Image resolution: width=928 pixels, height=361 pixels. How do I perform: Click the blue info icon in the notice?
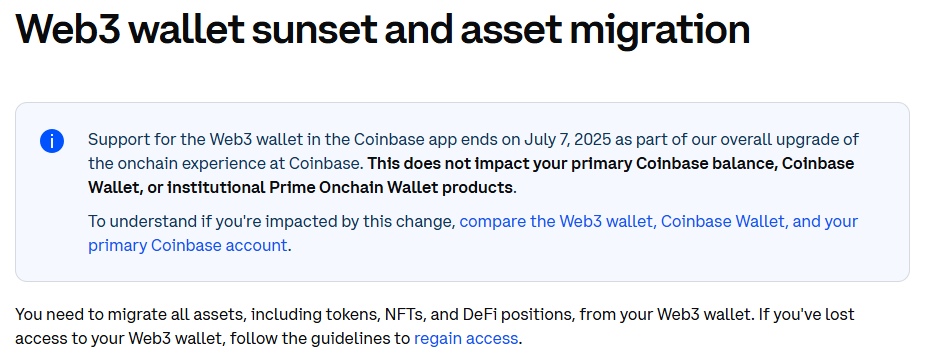[x=51, y=141]
